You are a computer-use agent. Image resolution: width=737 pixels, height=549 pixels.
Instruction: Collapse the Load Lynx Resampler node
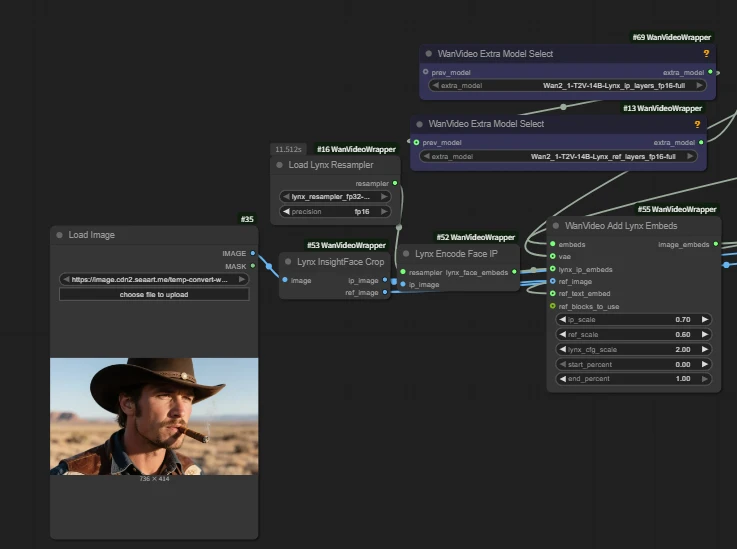(x=280, y=165)
